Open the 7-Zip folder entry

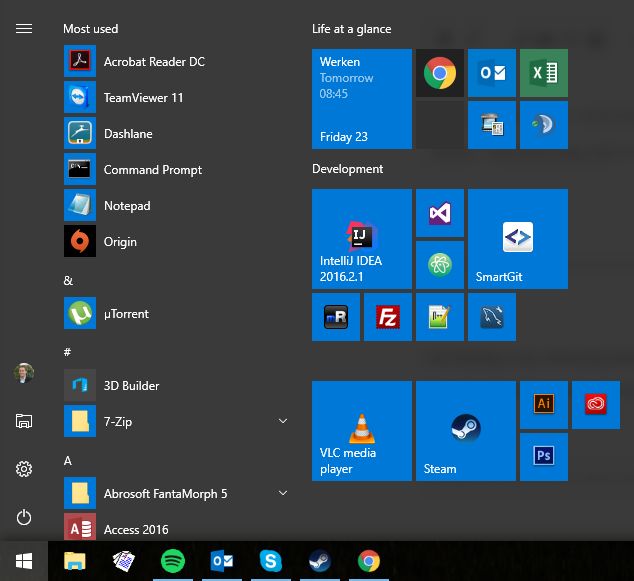(x=176, y=421)
